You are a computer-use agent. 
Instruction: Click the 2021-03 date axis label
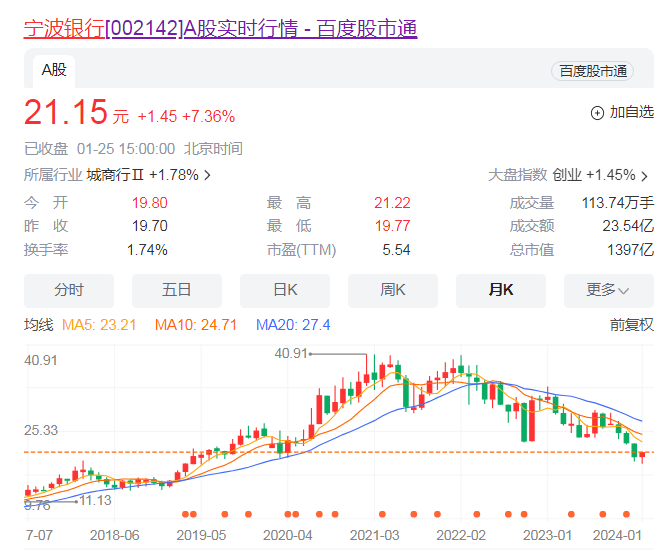(x=374, y=535)
